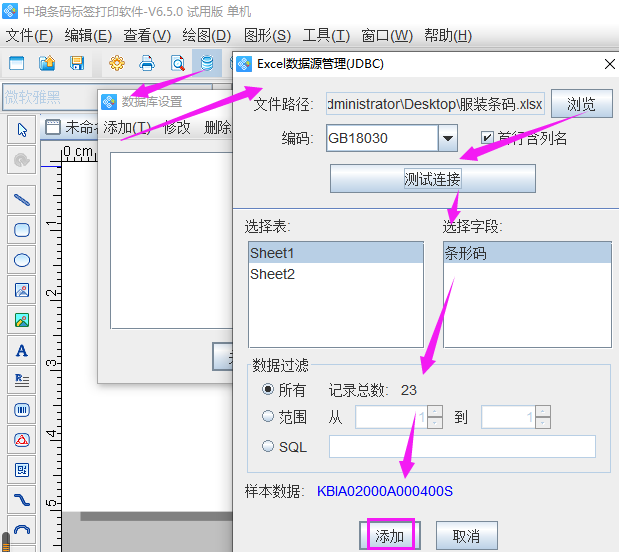Viewport: 619px width, 552px height.
Task: Open the database settings toolbar icon
Action: click(x=207, y=63)
